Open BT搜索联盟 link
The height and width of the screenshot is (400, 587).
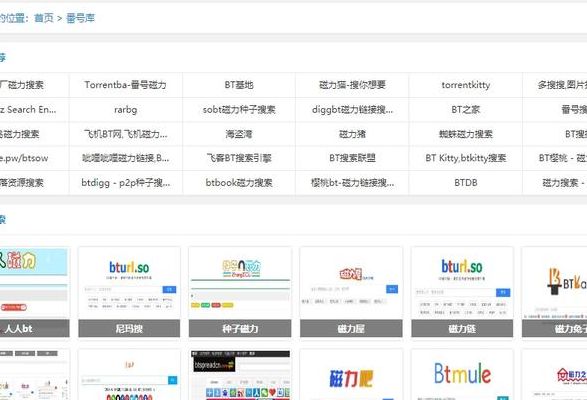click(352, 158)
